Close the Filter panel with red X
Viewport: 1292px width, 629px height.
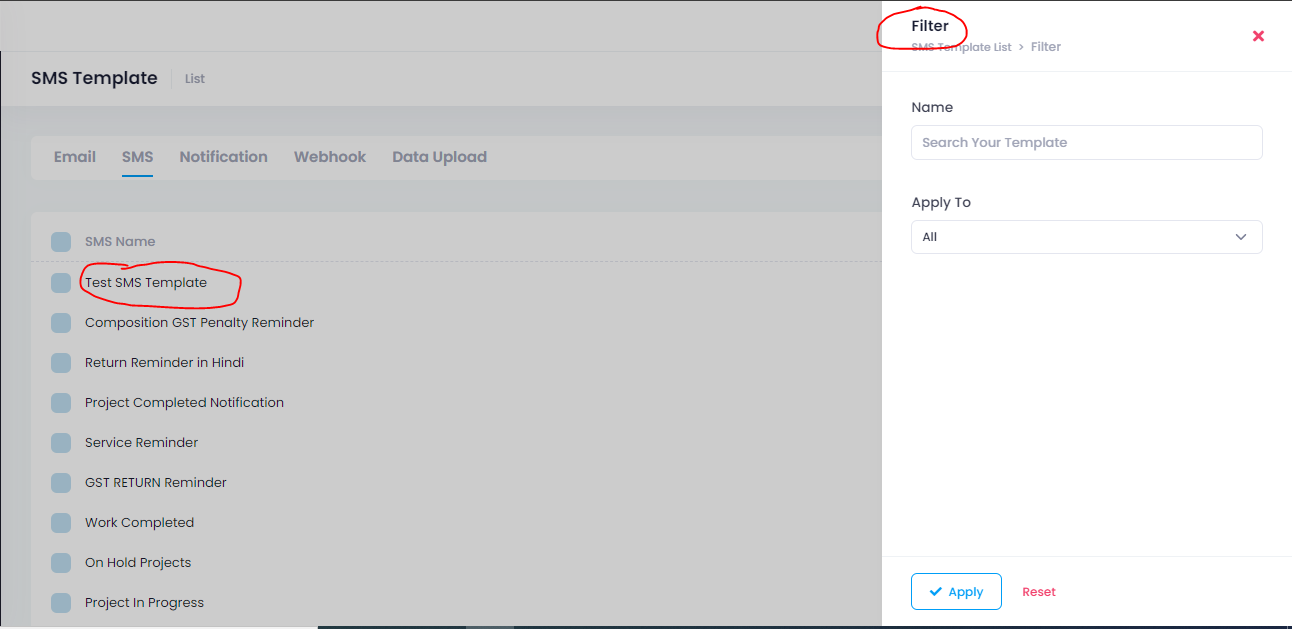pyautogui.click(x=1258, y=36)
